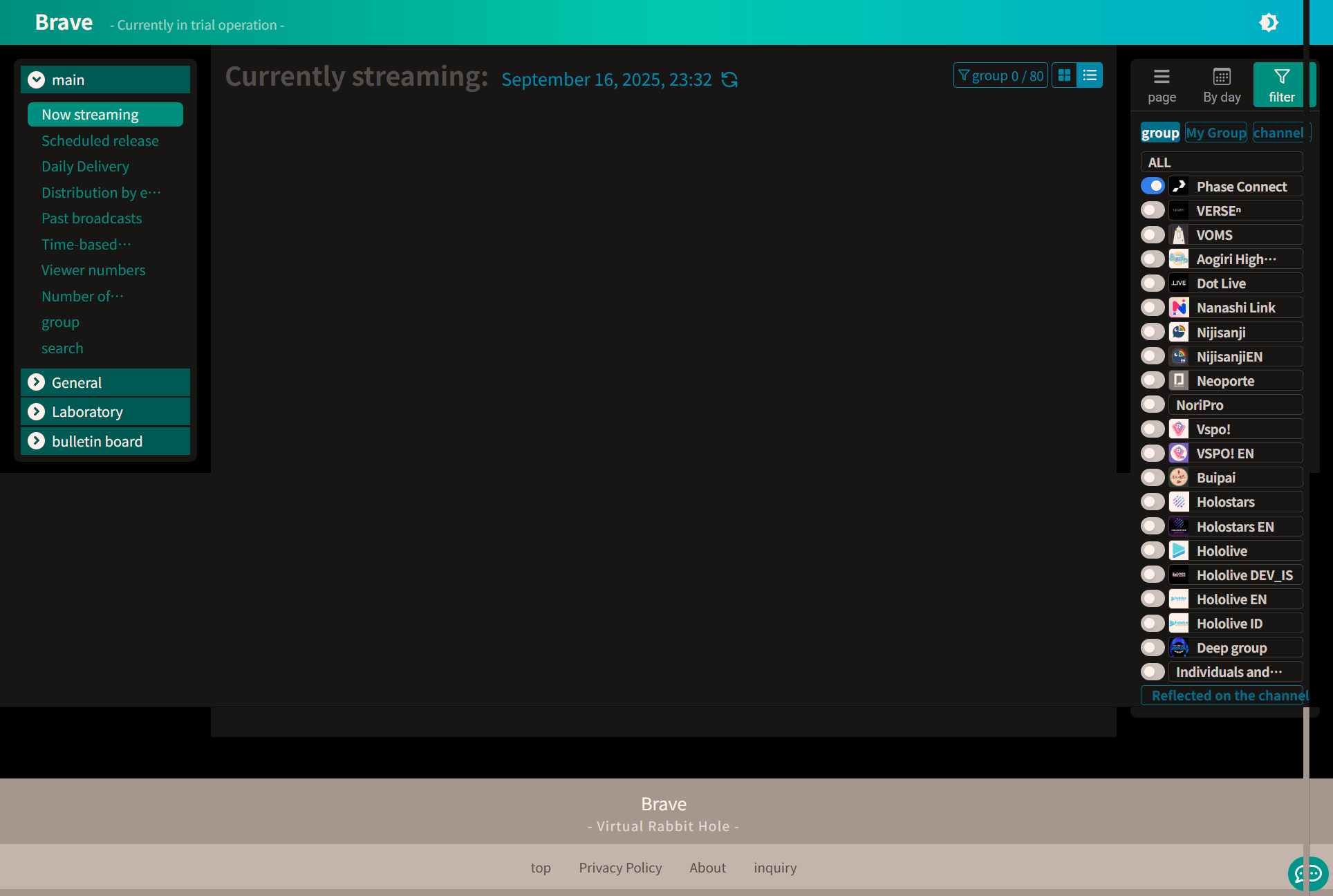
Task: Click the Holostars EN group logo
Action: click(1179, 526)
